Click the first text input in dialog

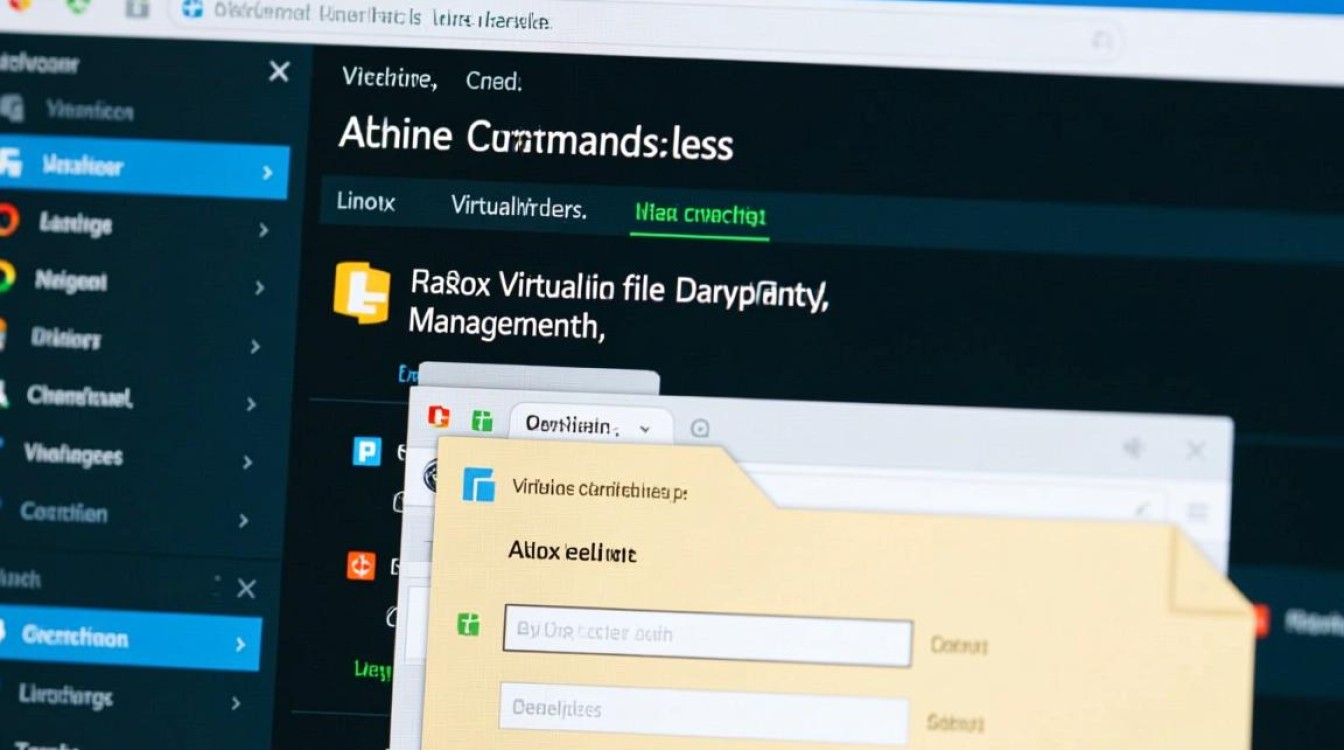707,634
